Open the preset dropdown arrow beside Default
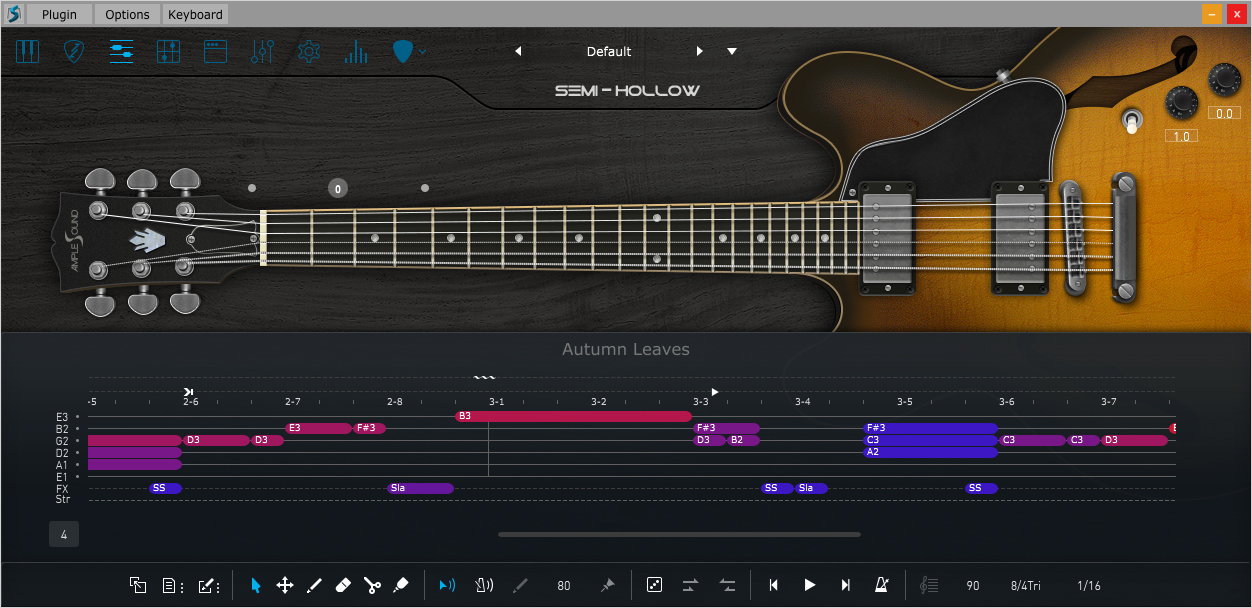Image resolution: width=1252 pixels, height=608 pixels. pos(732,51)
